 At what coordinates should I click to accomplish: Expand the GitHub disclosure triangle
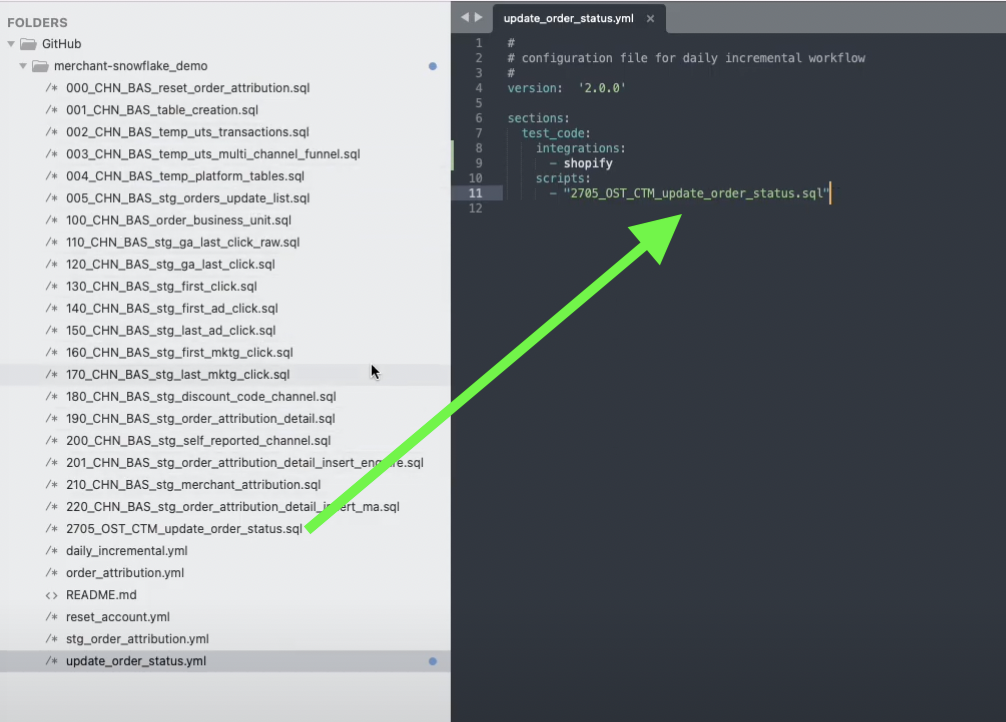(10, 43)
